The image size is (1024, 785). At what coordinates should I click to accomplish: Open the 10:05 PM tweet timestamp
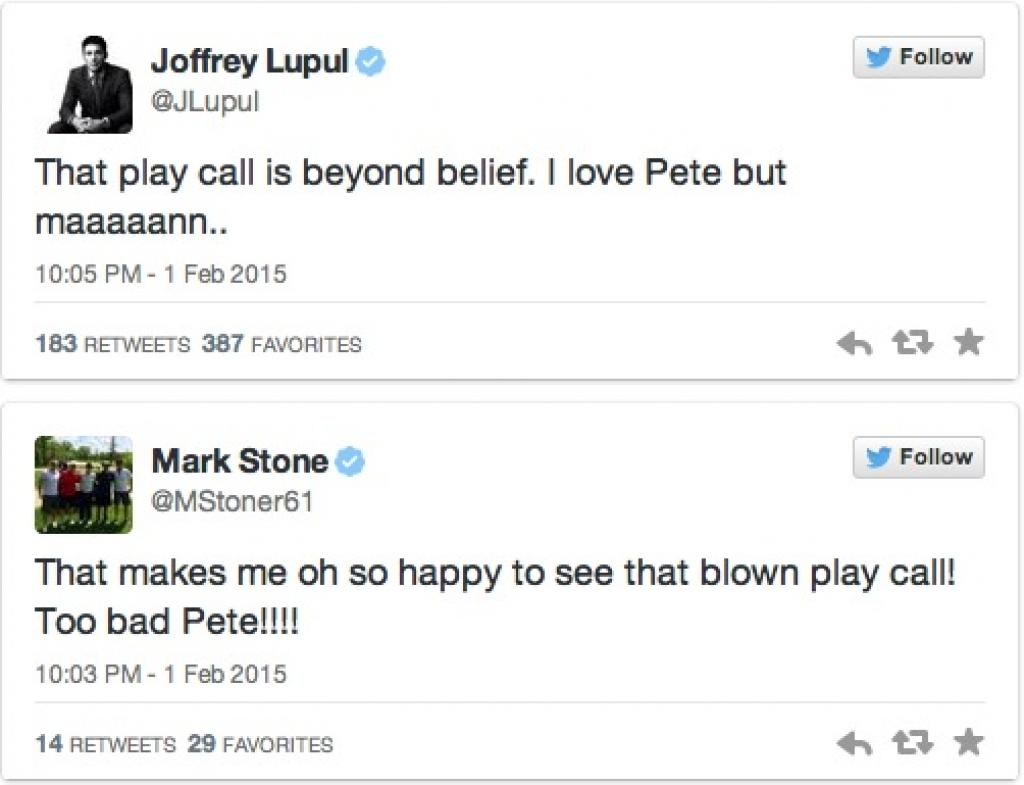[x=161, y=274]
